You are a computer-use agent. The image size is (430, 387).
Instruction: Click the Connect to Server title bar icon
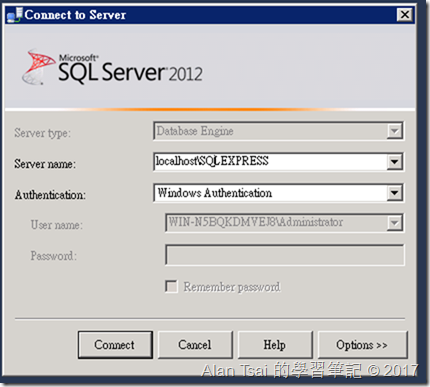pos(15,15)
